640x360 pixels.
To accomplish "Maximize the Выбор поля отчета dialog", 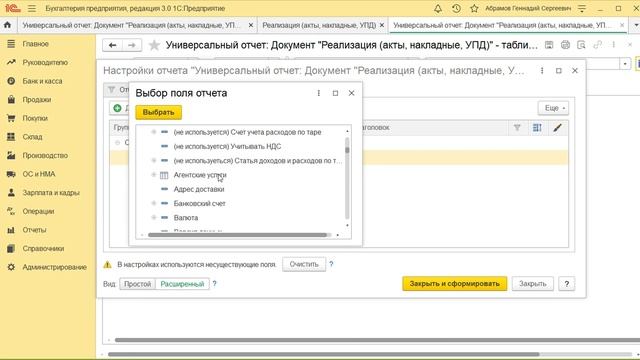I will point(335,93).
